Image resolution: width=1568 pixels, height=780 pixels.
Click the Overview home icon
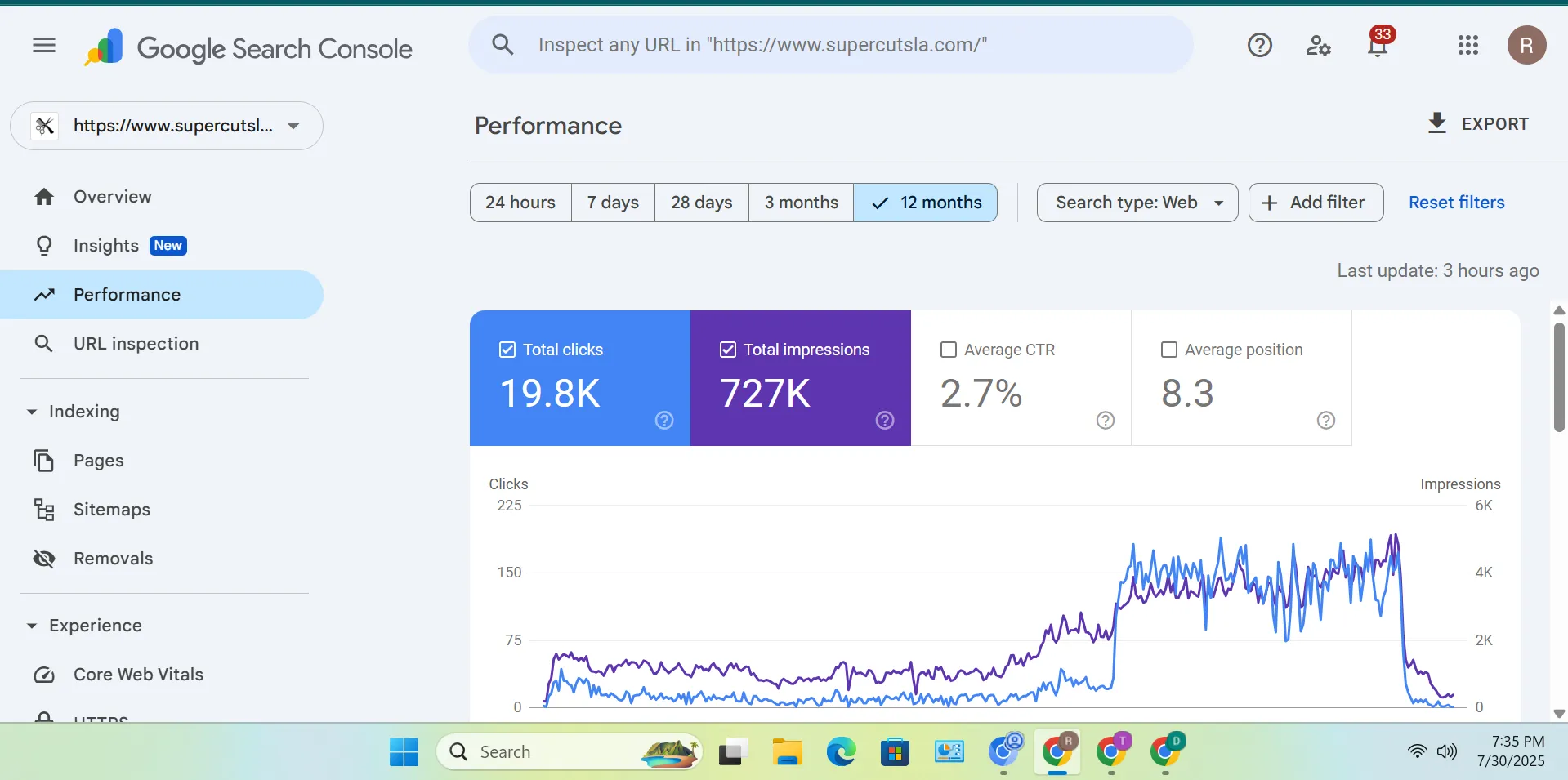pos(44,197)
